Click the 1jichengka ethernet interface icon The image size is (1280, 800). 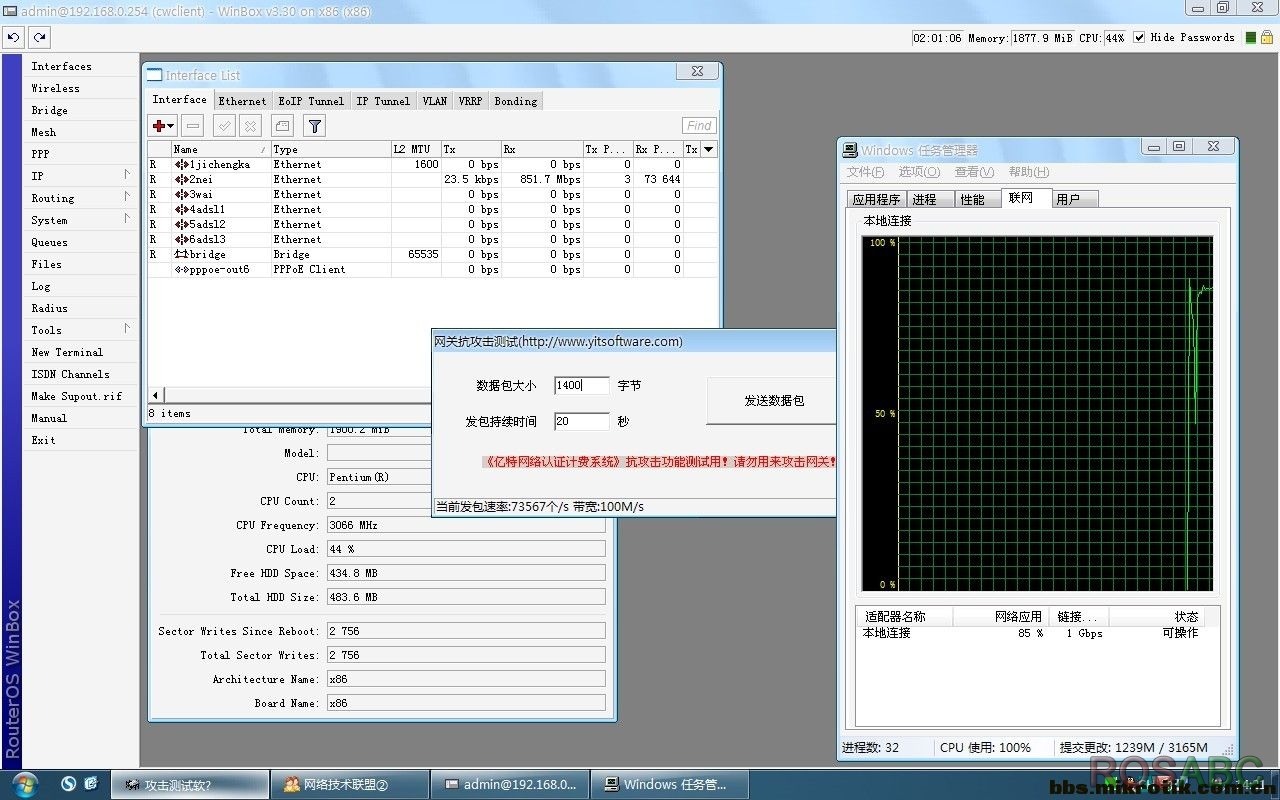click(181, 164)
